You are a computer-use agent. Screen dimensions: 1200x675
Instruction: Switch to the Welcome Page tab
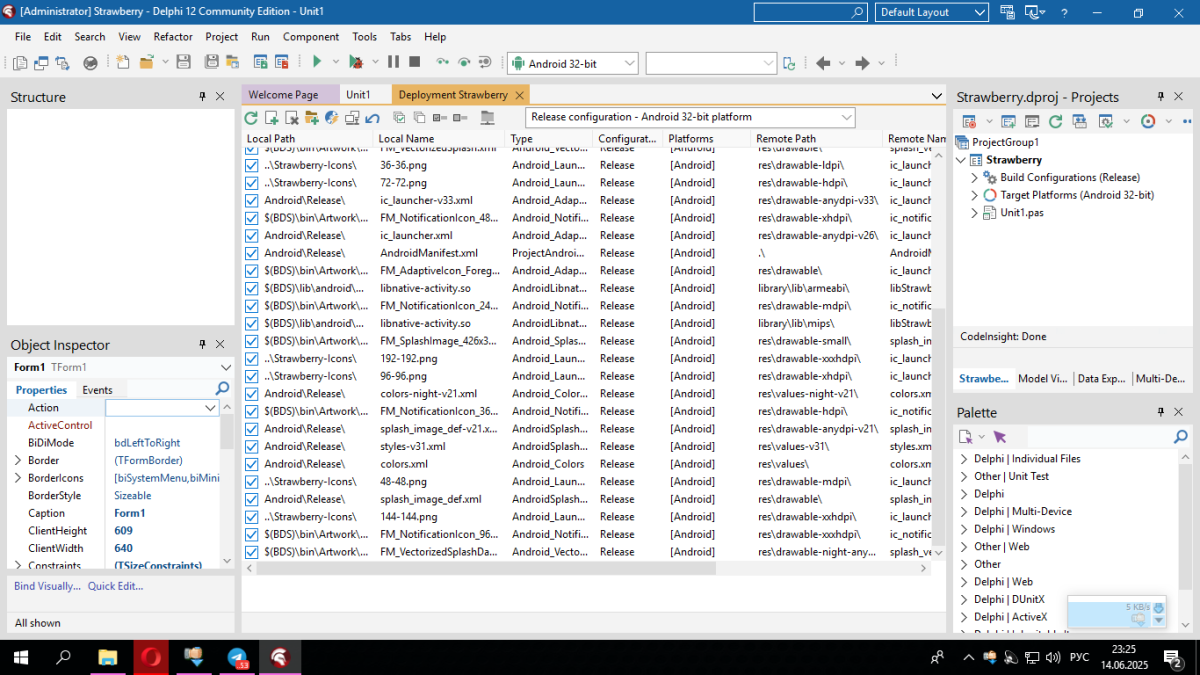pyautogui.click(x=283, y=95)
